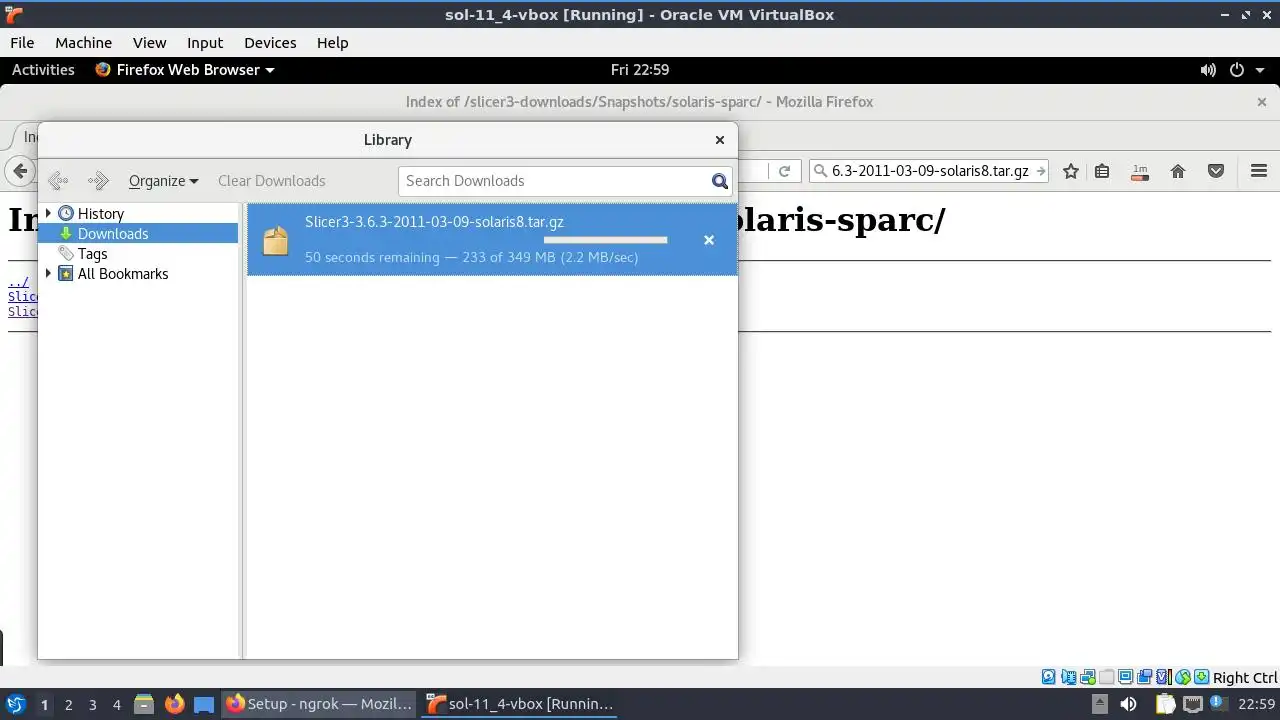Image resolution: width=1280 pixels, height=720 pixels.
Task: Click the Slicer3-3.6.3-2011-03-09-solaris8.tar.gz file name
Action: pos(434,222)
